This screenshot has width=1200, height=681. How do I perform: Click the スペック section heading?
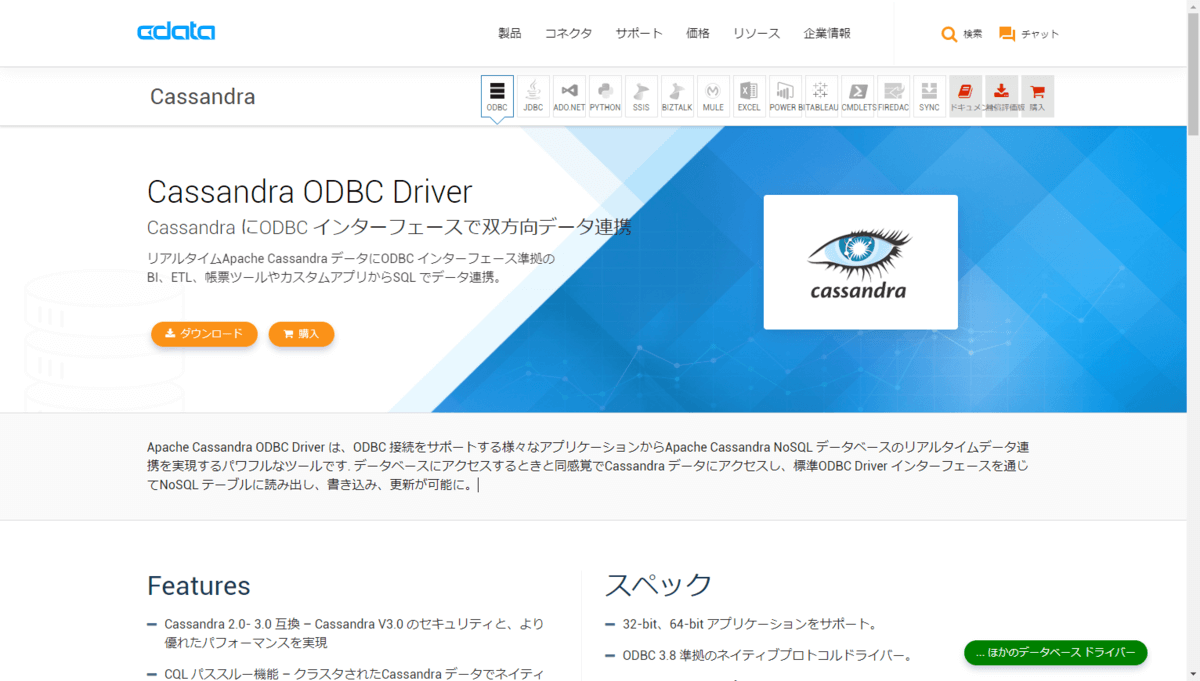pyautogui.click(x=659, y=585)
